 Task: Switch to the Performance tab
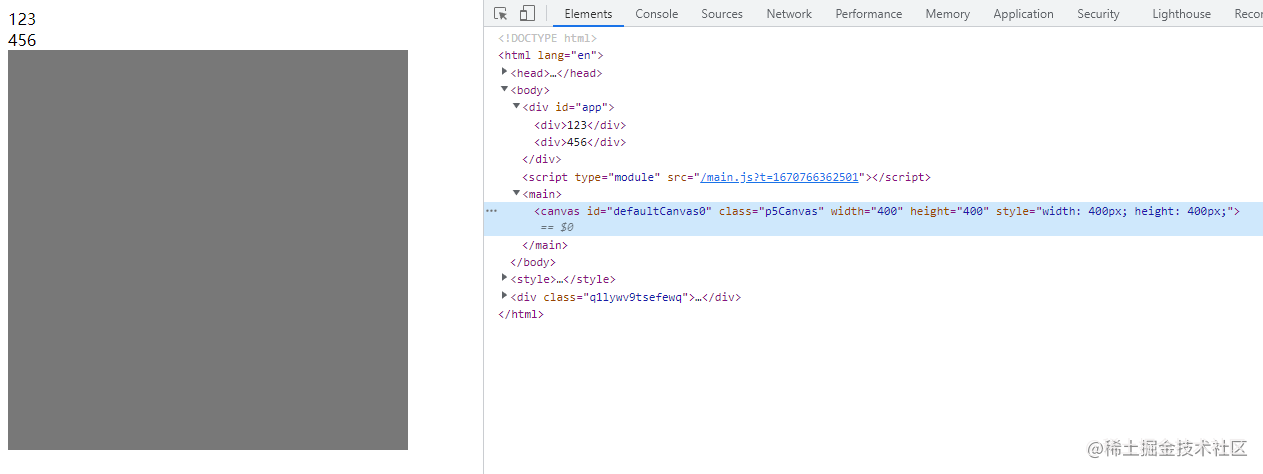[x=869, y=14]
